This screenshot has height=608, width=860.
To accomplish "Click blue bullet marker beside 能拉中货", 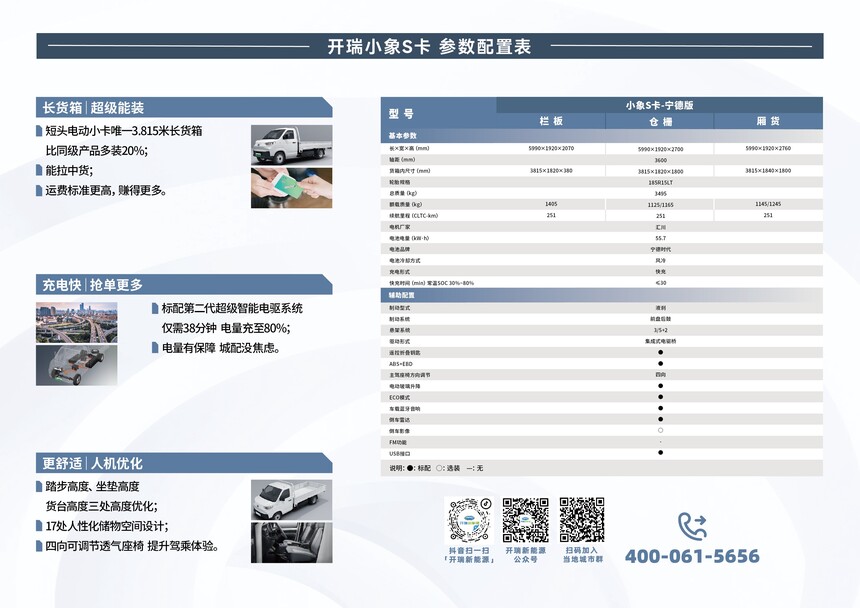I will coord(39,171).
